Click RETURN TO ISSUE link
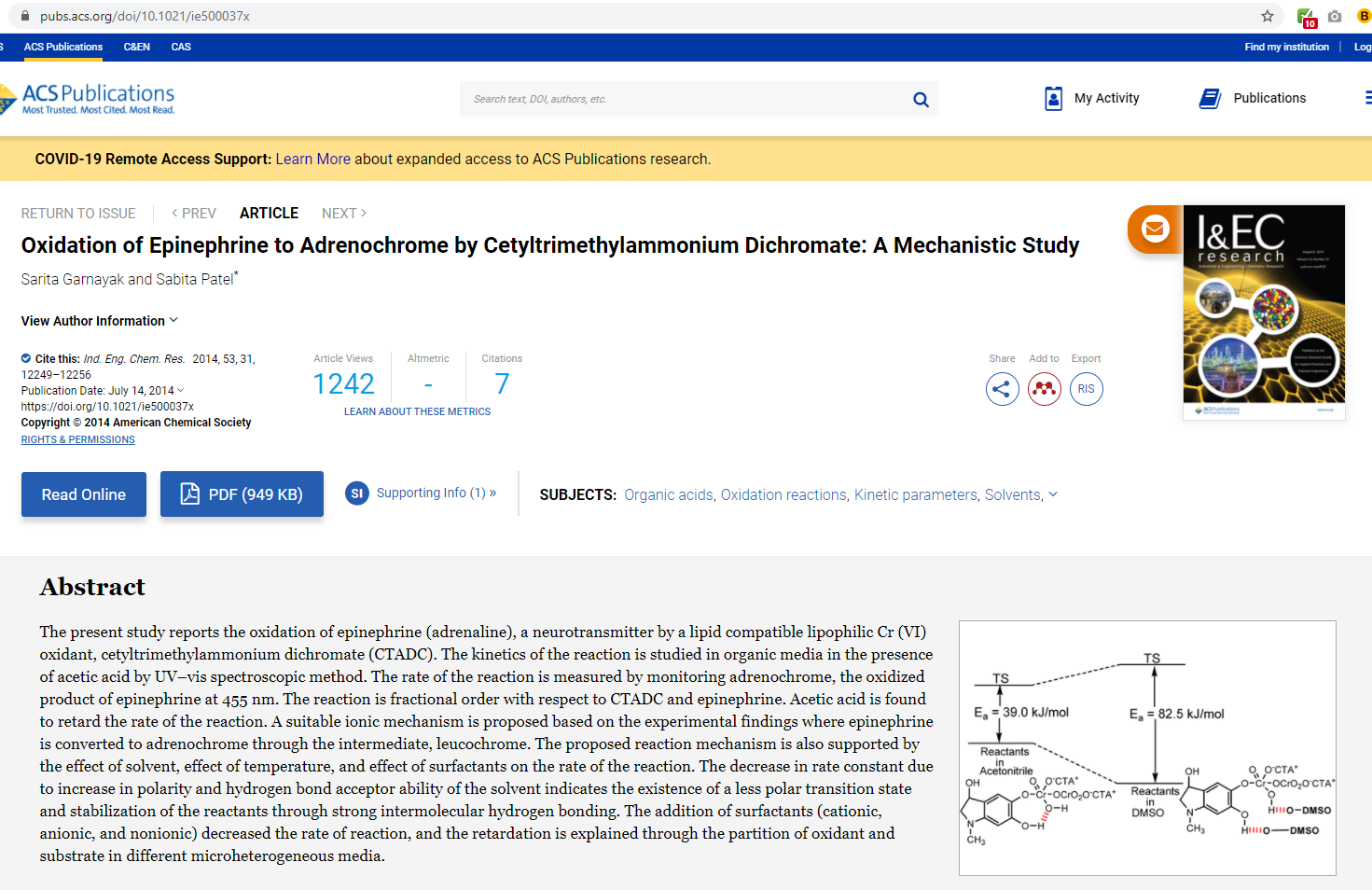 point(78,214)
